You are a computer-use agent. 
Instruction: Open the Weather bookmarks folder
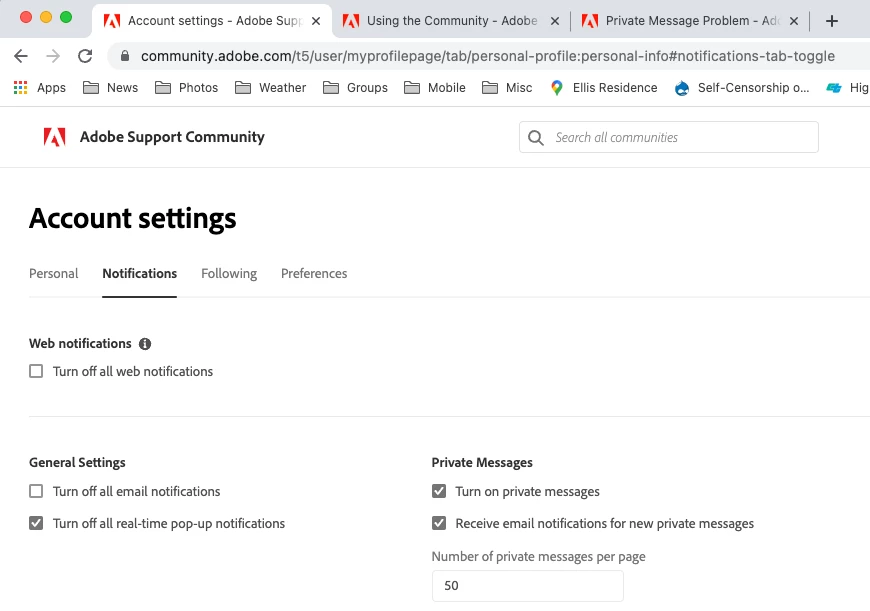pos(270,88)
